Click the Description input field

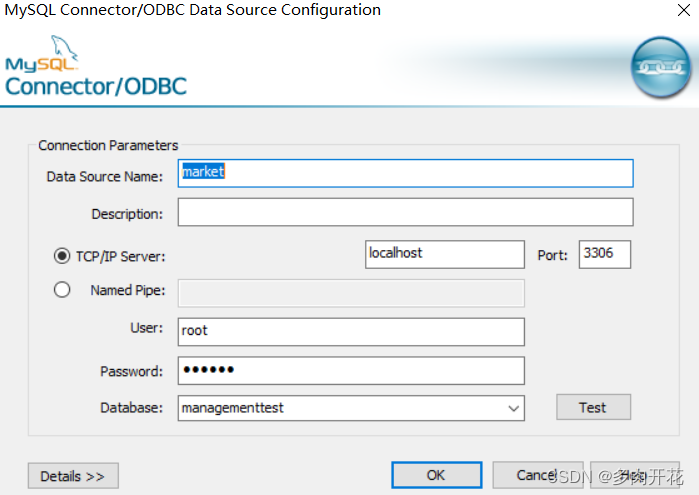pyautogui.click(x=405, y=212)
